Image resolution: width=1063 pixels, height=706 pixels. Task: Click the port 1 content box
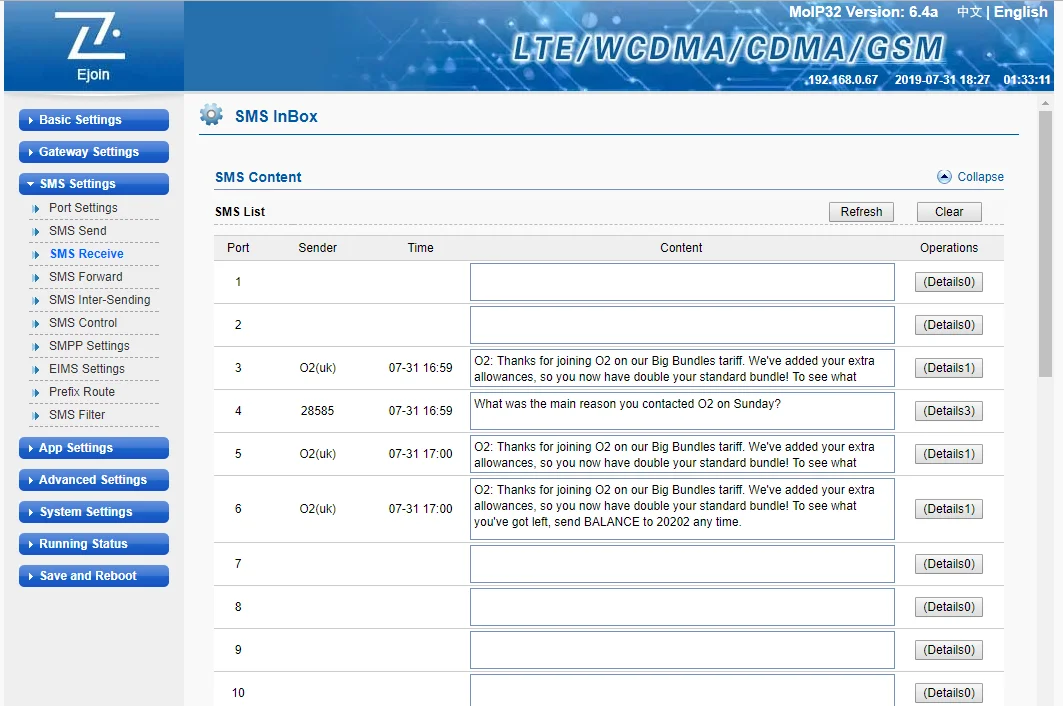682,282
